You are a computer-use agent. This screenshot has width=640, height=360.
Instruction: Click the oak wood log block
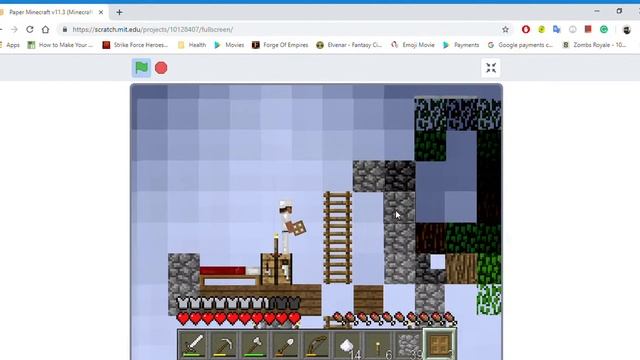461,269
